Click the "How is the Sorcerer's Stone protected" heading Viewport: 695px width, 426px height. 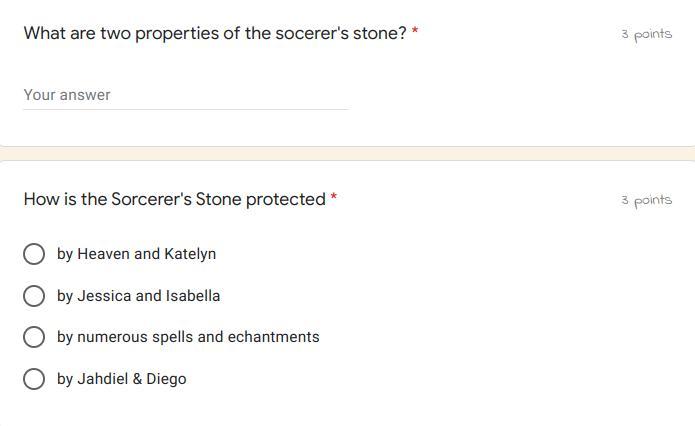pyautogui.click(x=174, y=199)
